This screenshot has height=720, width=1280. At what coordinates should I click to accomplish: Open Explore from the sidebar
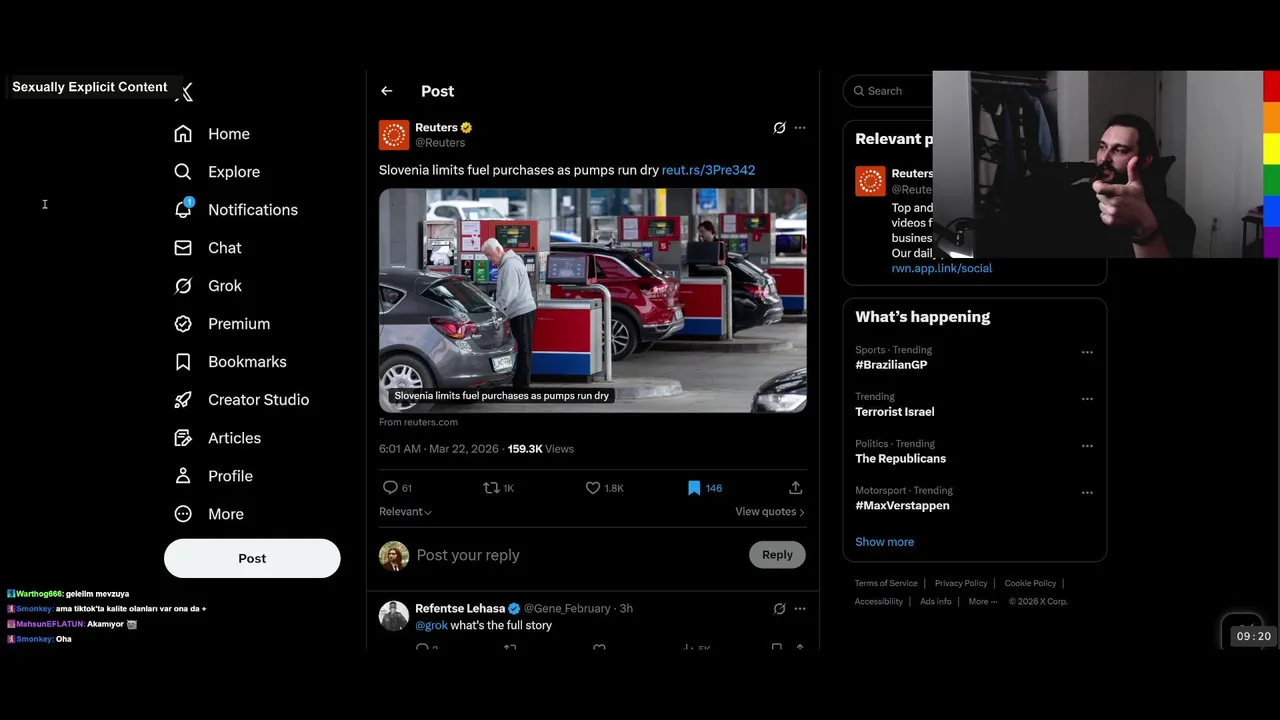click(x=217, y=172)
